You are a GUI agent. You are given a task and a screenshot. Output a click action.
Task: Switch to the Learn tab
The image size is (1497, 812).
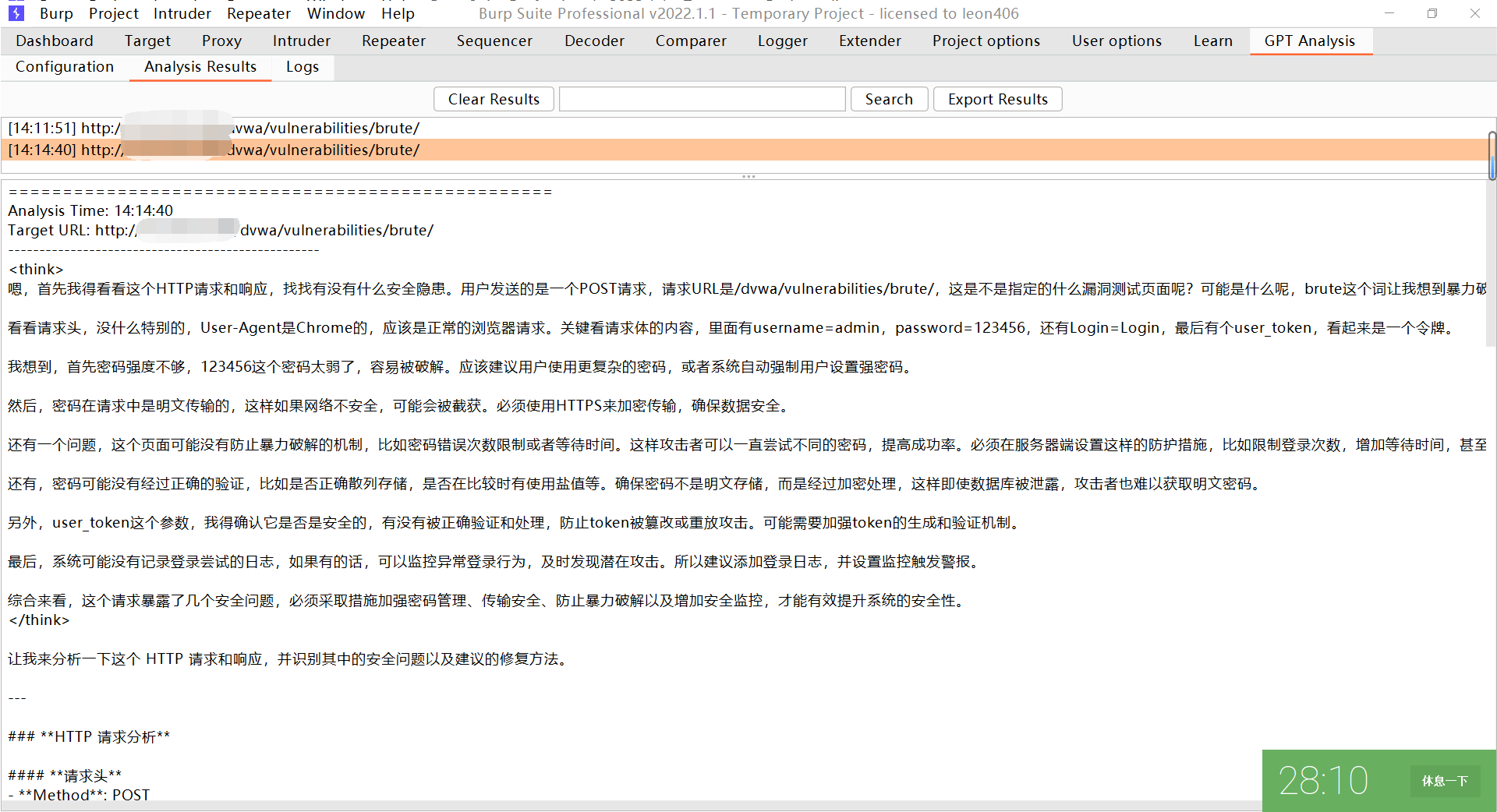[x=1213, y=41]
